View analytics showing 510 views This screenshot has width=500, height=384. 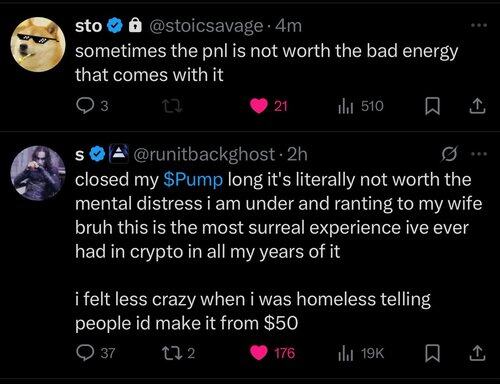[x=361, y=106]
